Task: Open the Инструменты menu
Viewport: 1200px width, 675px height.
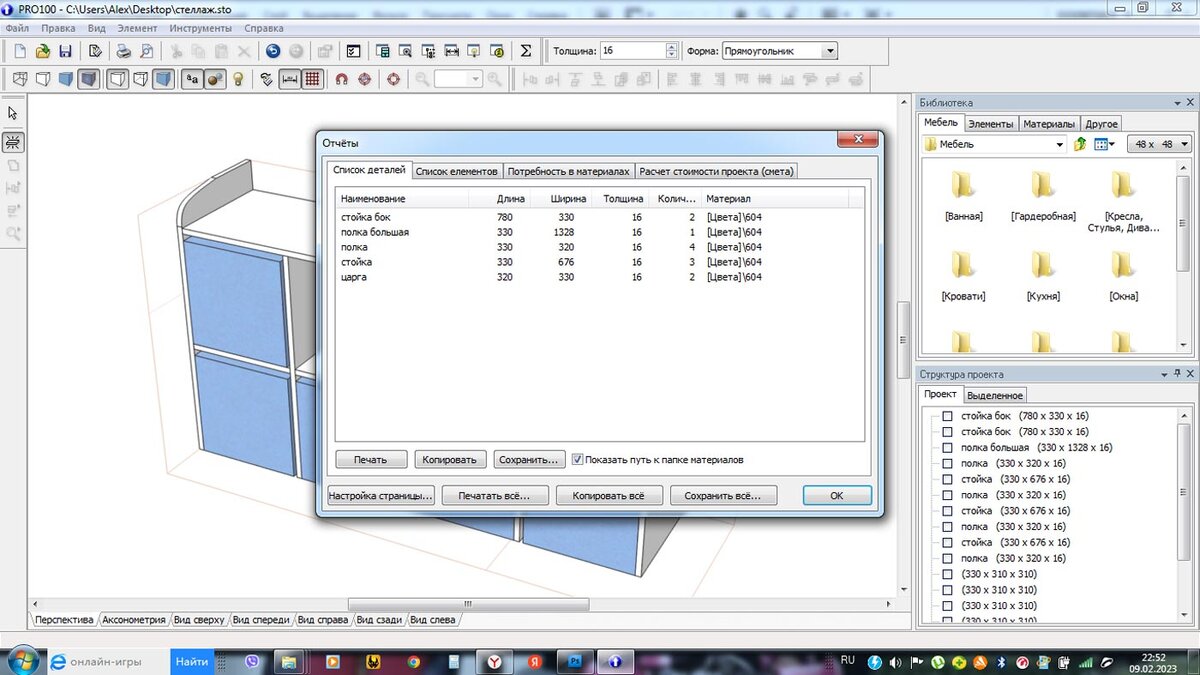Action: 201,28
